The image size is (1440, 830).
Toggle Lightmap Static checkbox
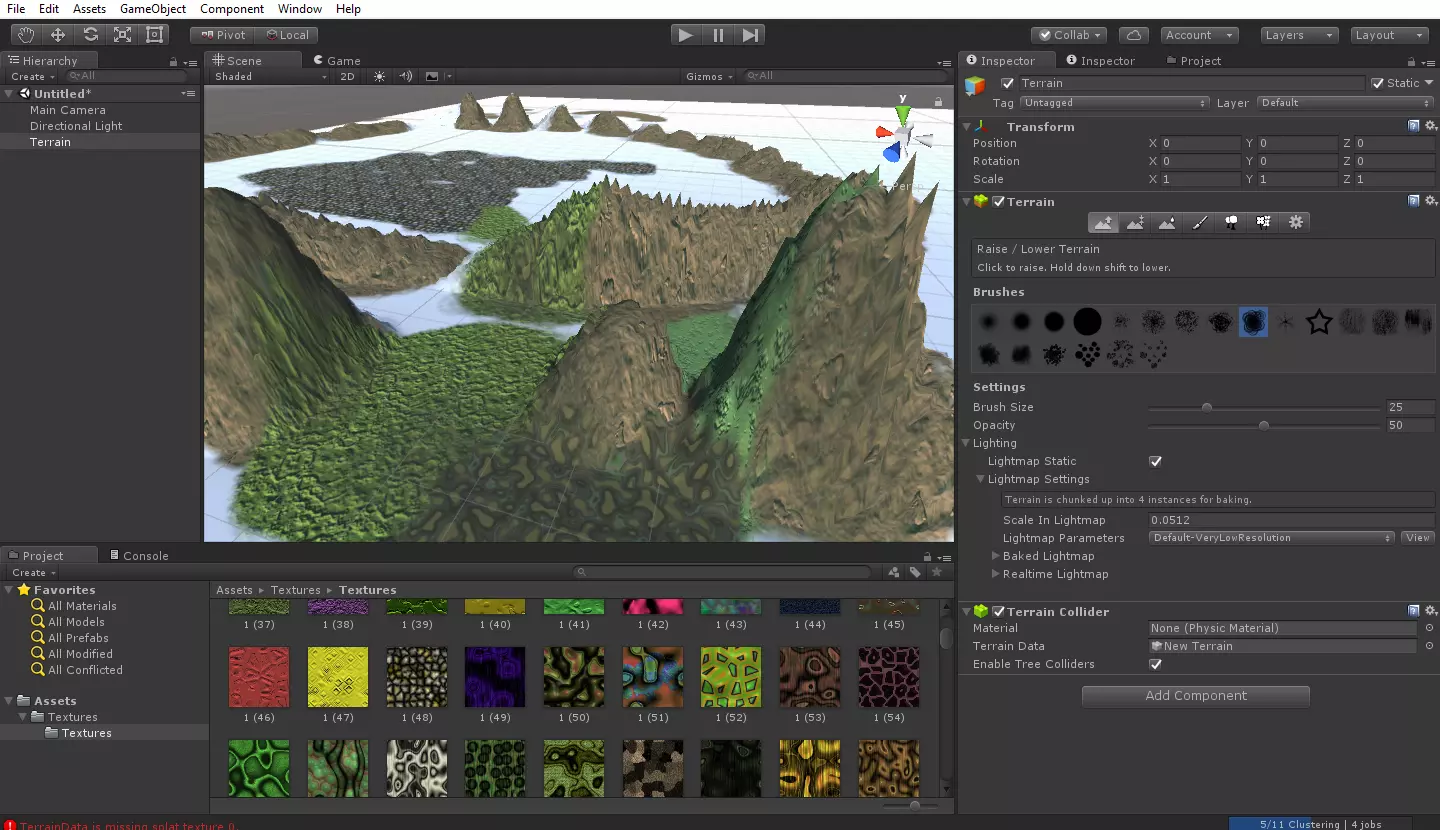[1155, 461]
